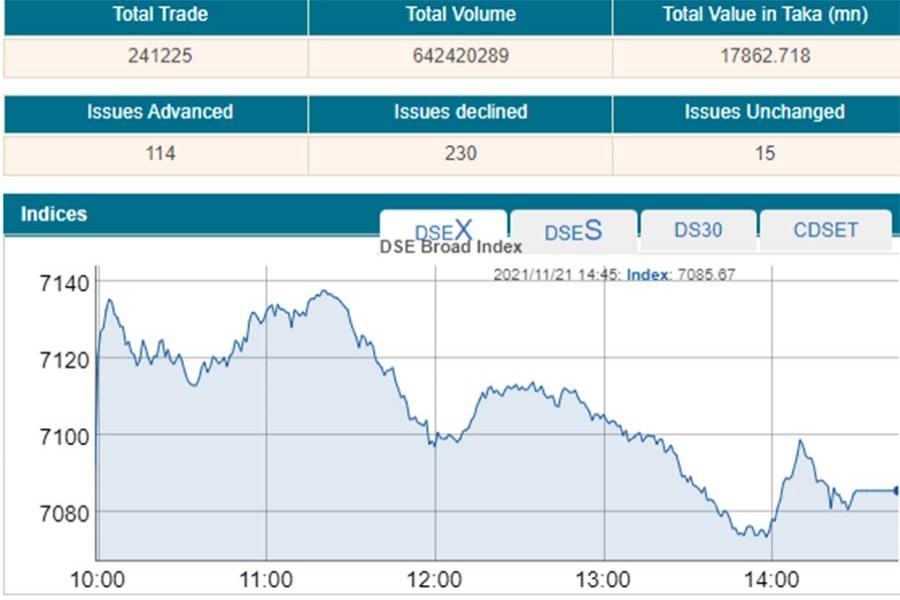Click the DSE Broad Index chart title
This screenshot has height=600, width=900.
(451, 247)
